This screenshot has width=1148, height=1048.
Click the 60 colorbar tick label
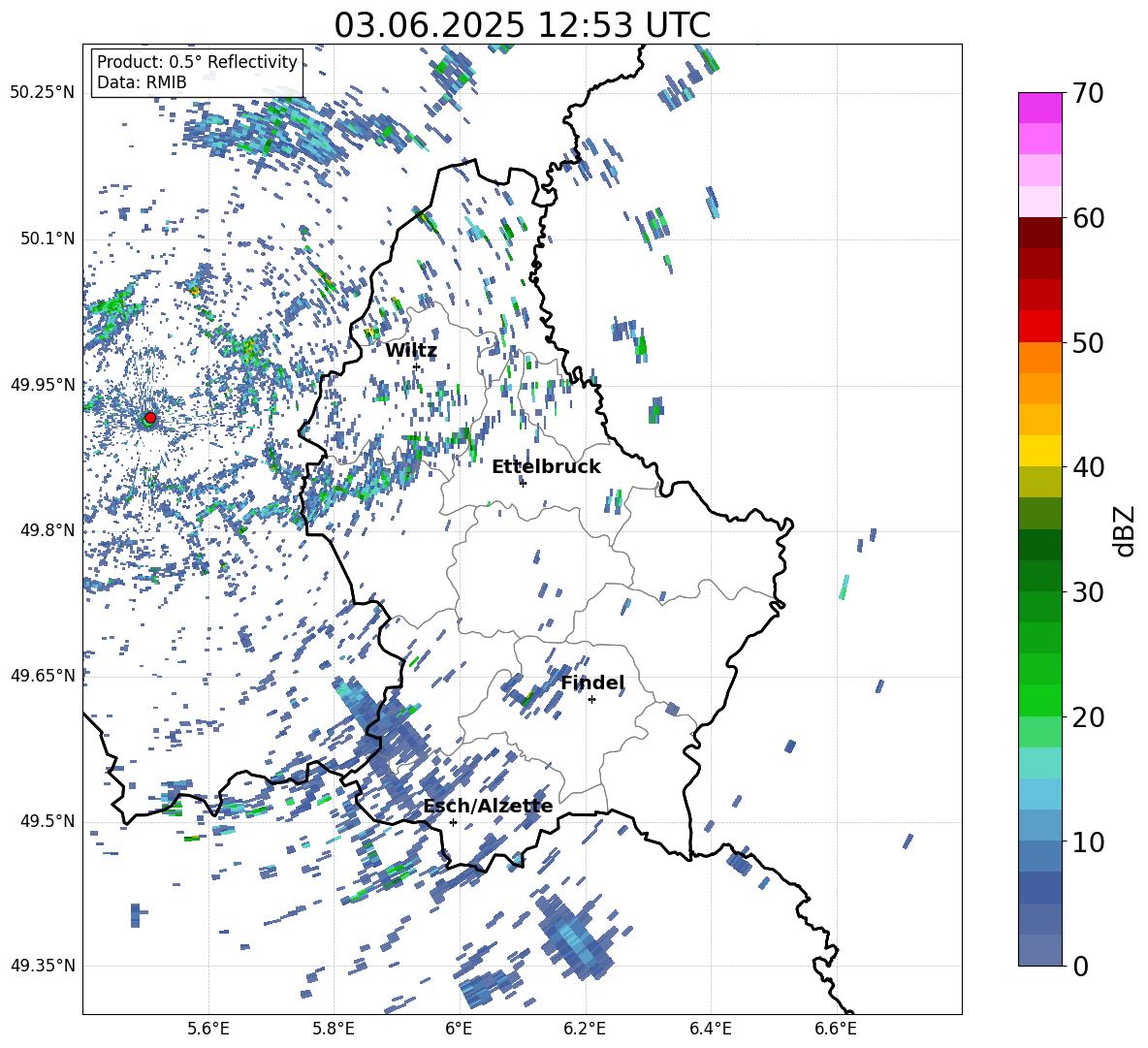[x=1088, y=218]
